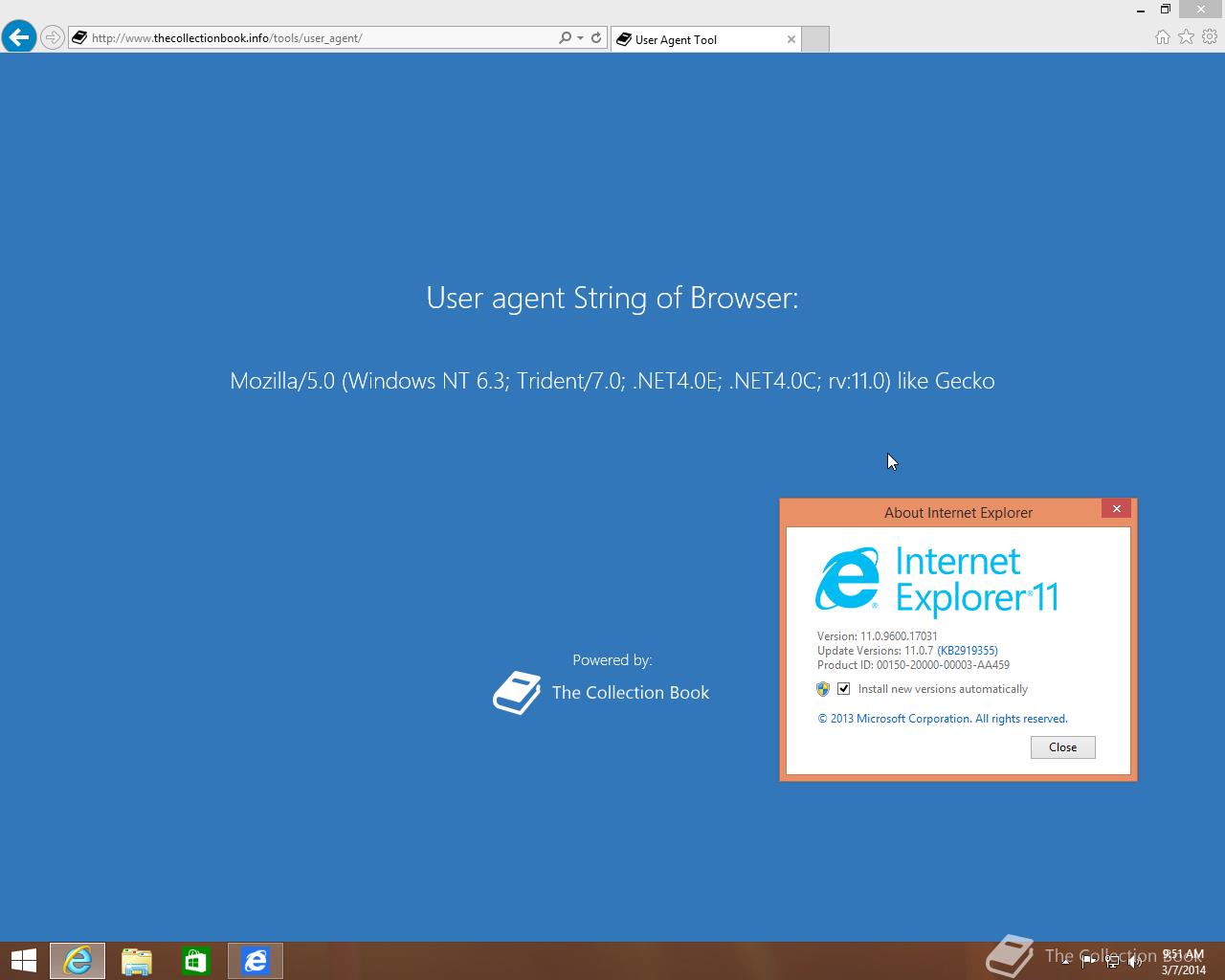Open the KB2919355 update link
This screenshot has width=1225, height=980.
968,651
